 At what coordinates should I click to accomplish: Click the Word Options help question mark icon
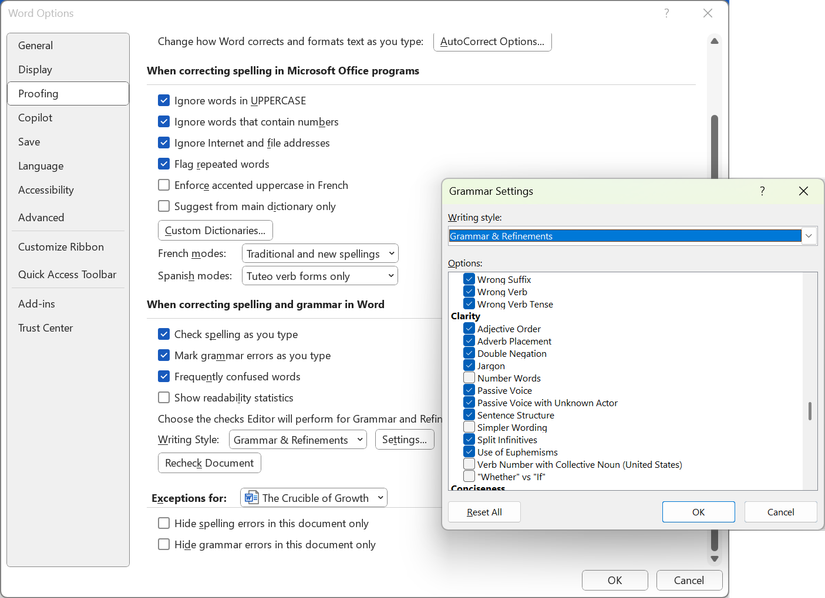click(667, 13)
